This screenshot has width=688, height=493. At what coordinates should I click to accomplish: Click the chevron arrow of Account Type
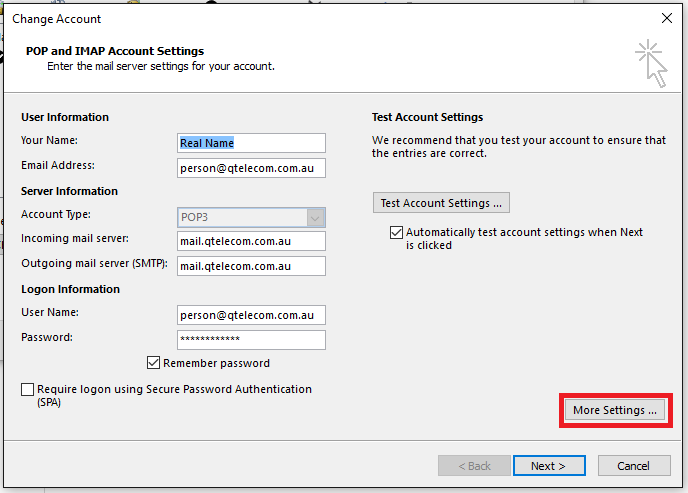click(315, 217)
